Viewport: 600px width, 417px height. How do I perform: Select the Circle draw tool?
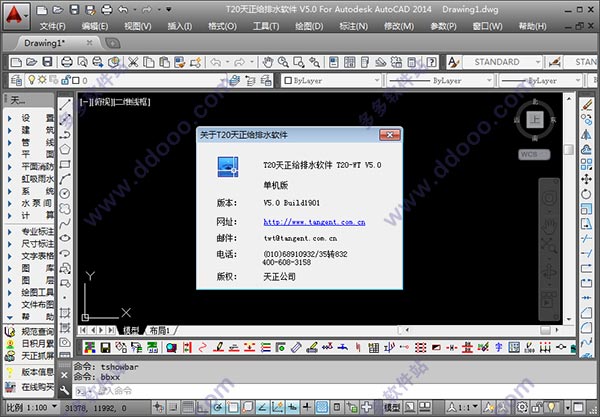[x=65, y=193]
